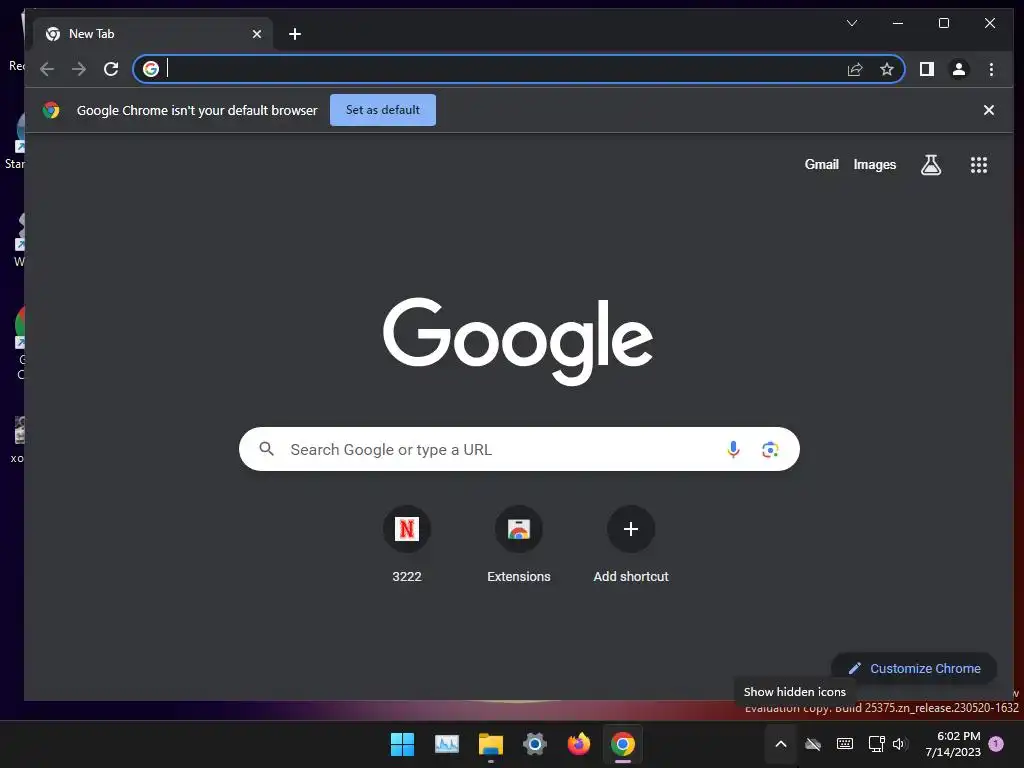Click the touch keyboard tray icon

[844, 744]
